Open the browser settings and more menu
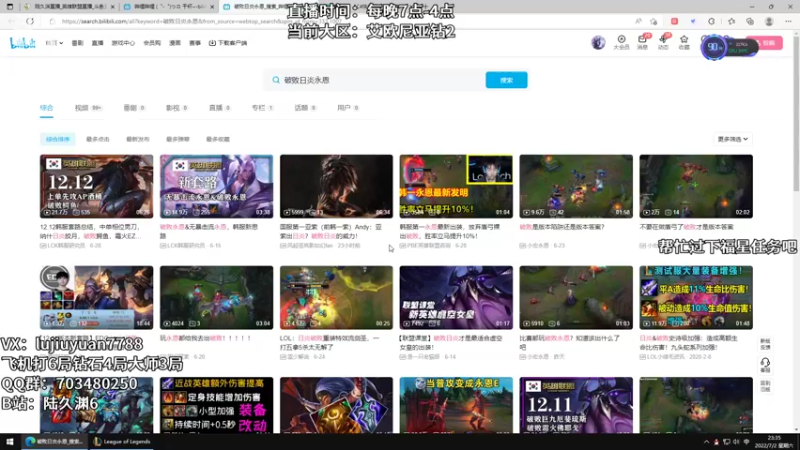Viewport: 800px width, 450px height. tap(788, 21)
